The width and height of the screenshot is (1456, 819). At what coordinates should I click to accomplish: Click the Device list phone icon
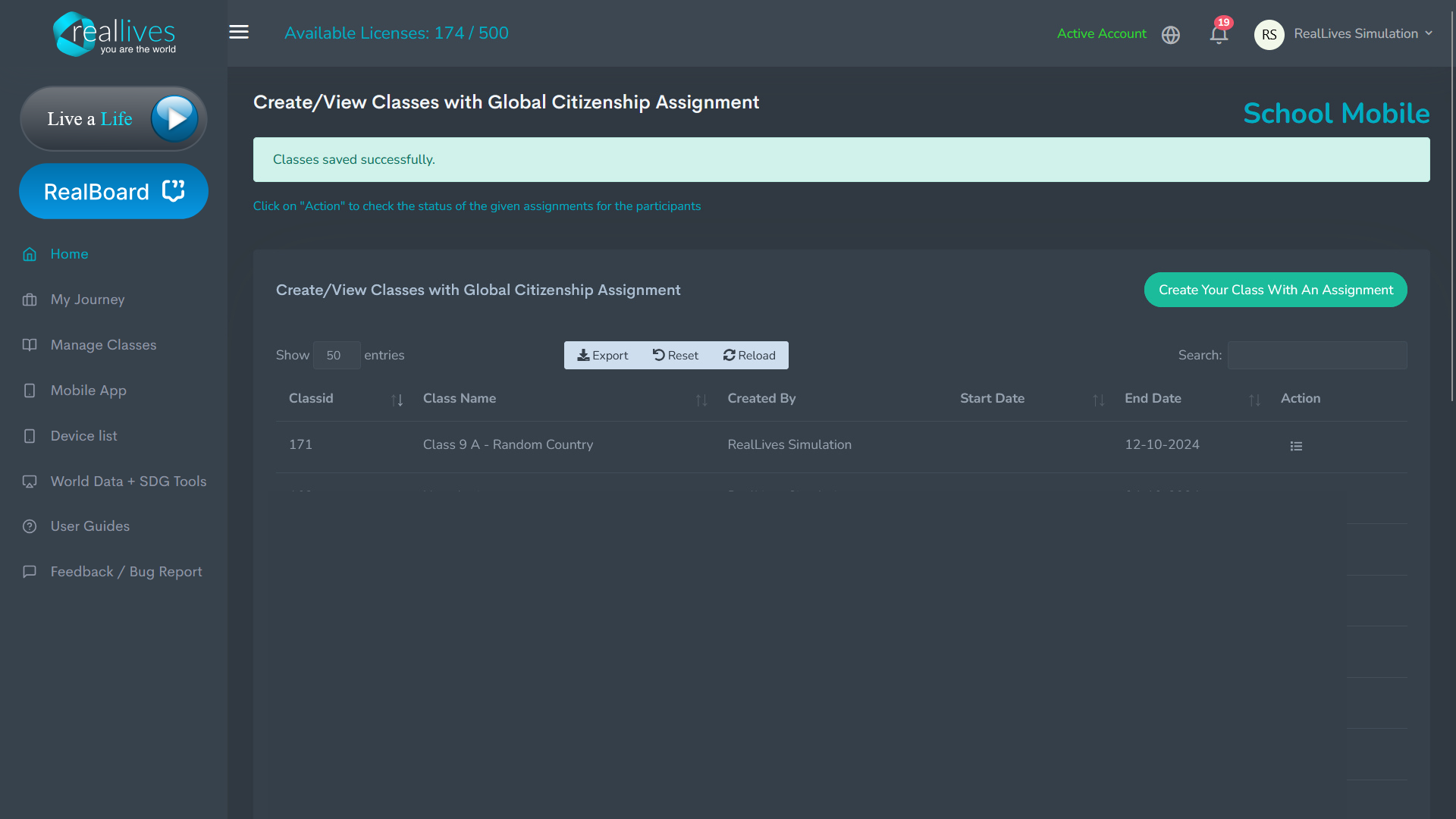(30, 436)
